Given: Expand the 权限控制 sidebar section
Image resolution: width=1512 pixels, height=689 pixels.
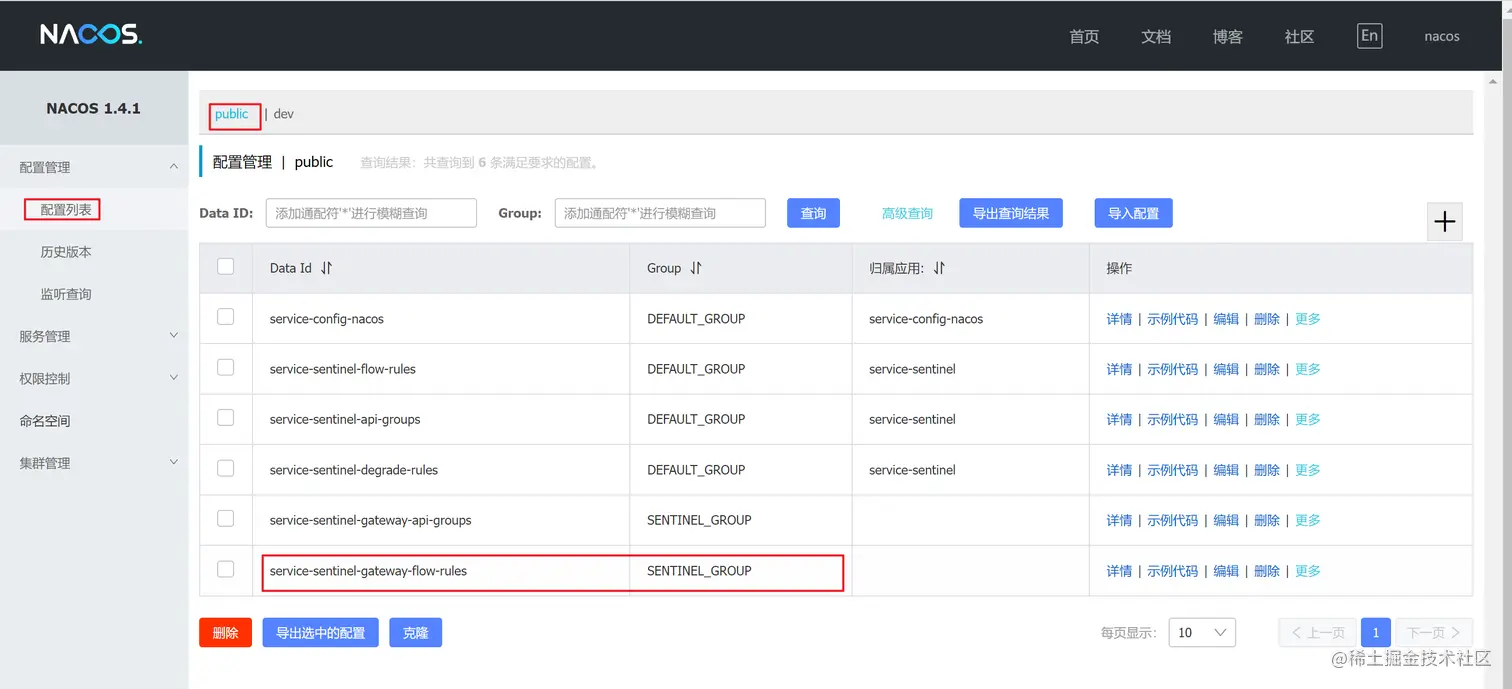Looking at the screenshot, I should 94,378.
